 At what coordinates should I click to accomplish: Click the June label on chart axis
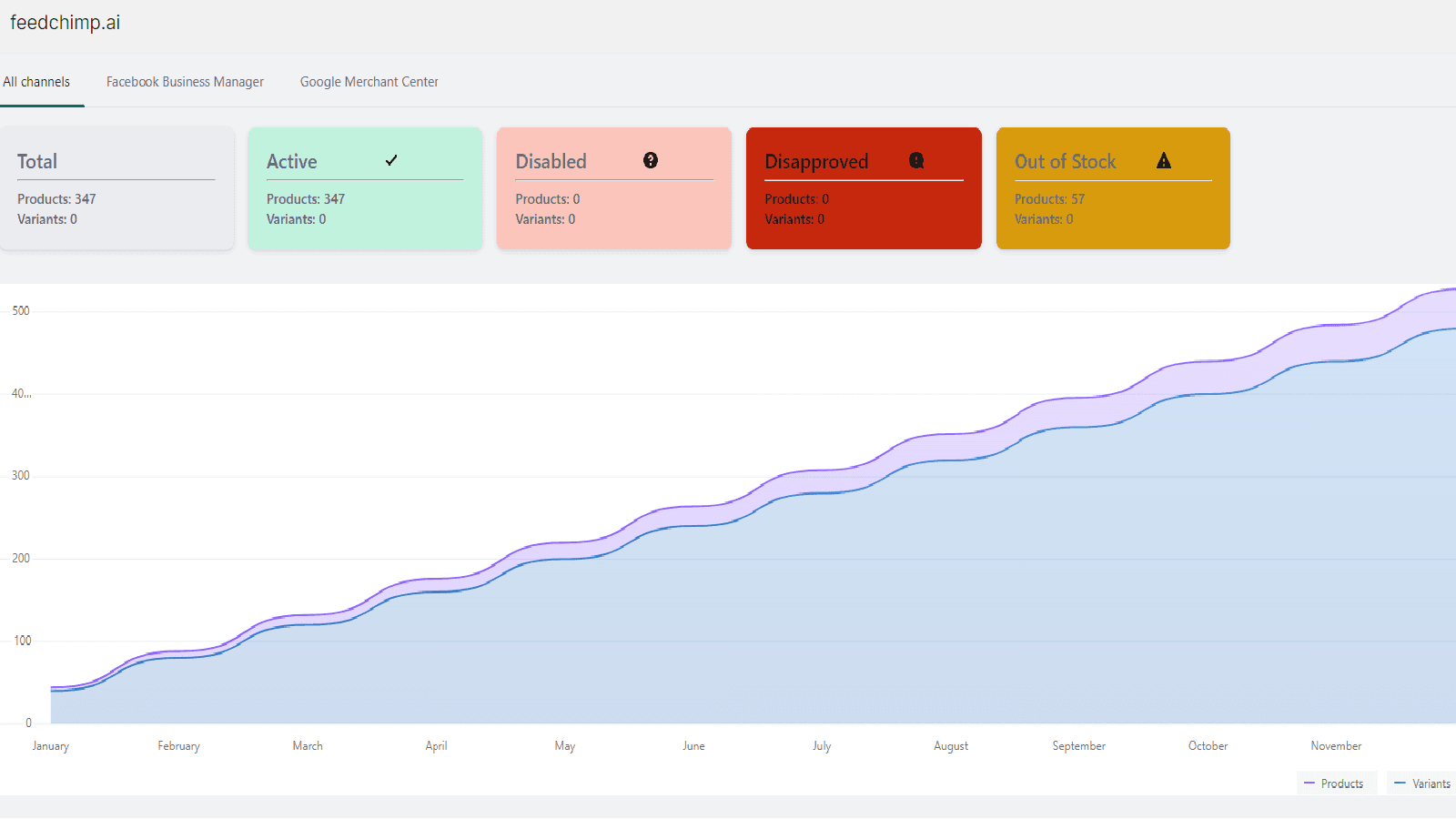tap(693, 746)
